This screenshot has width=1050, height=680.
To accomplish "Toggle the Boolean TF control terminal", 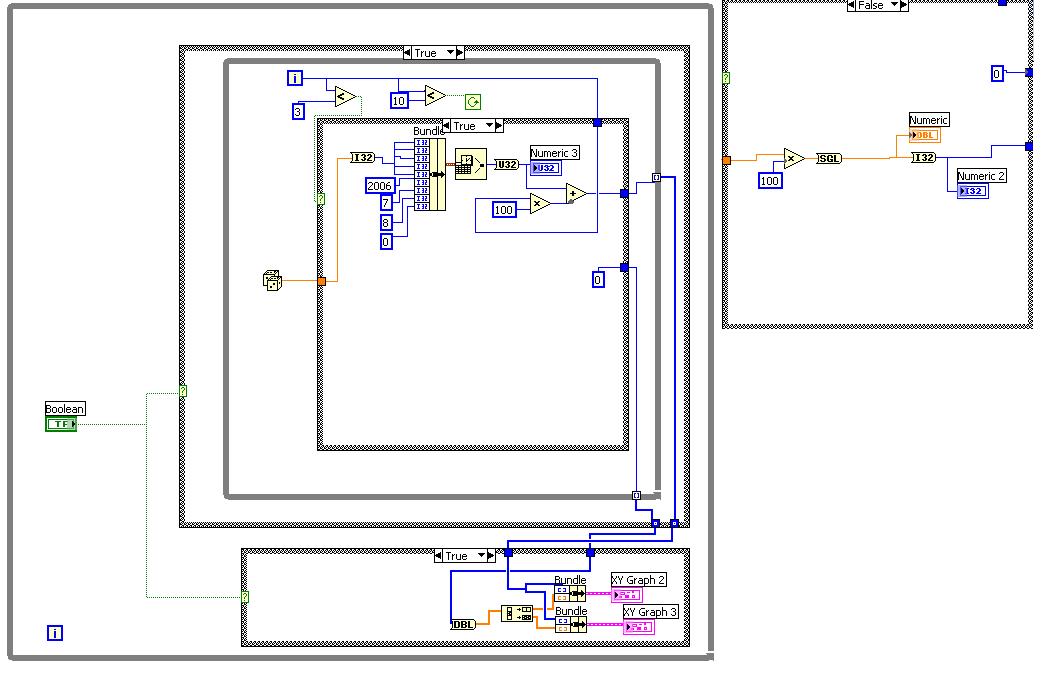I will (61, 424).
